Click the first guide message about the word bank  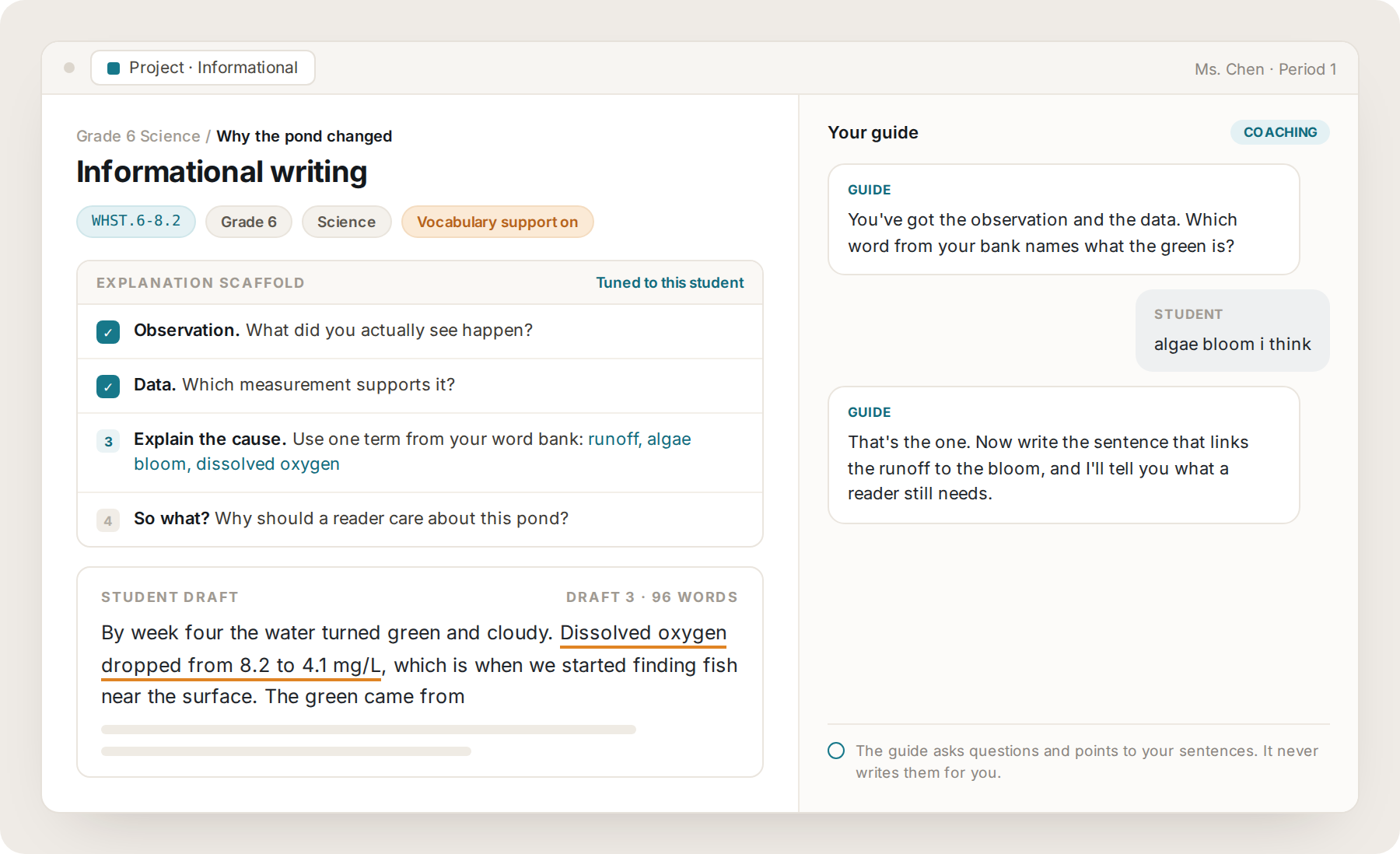(1064, 219)
